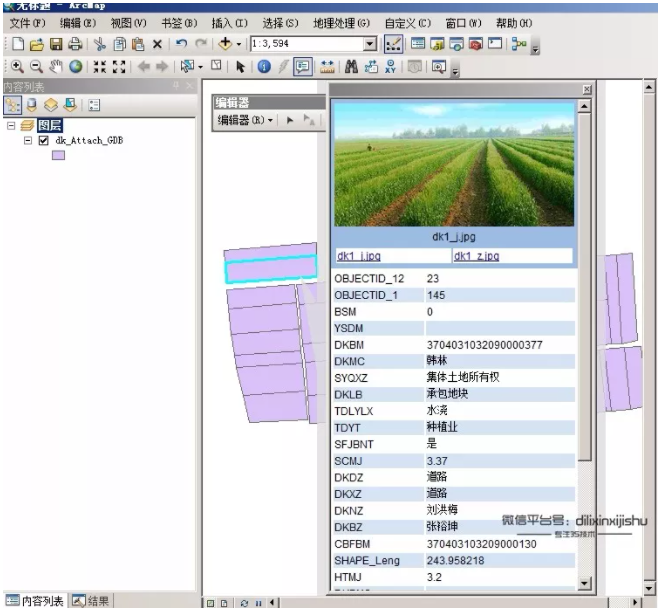Click the Fixed Zoom Out icon
Viewport: 661px width, 611px height.
pos(119,66)
